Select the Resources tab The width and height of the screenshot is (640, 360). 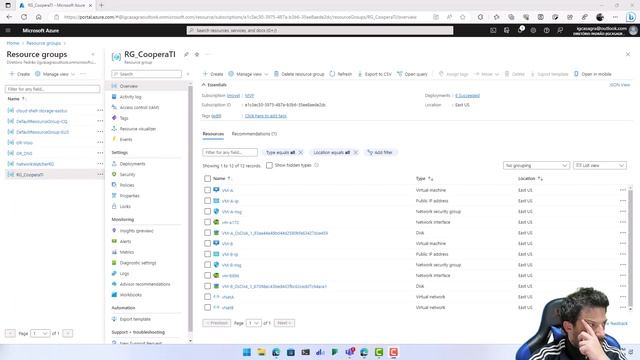pos(213,134)
